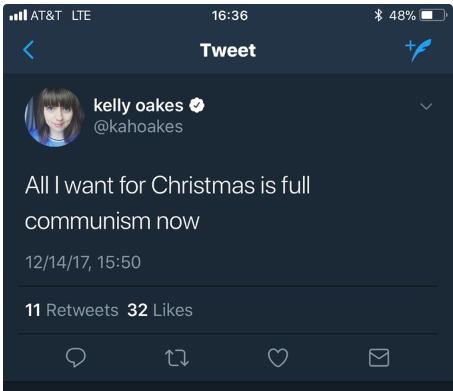Tap the battery indicator in status bar

click(x=433, y=15)
